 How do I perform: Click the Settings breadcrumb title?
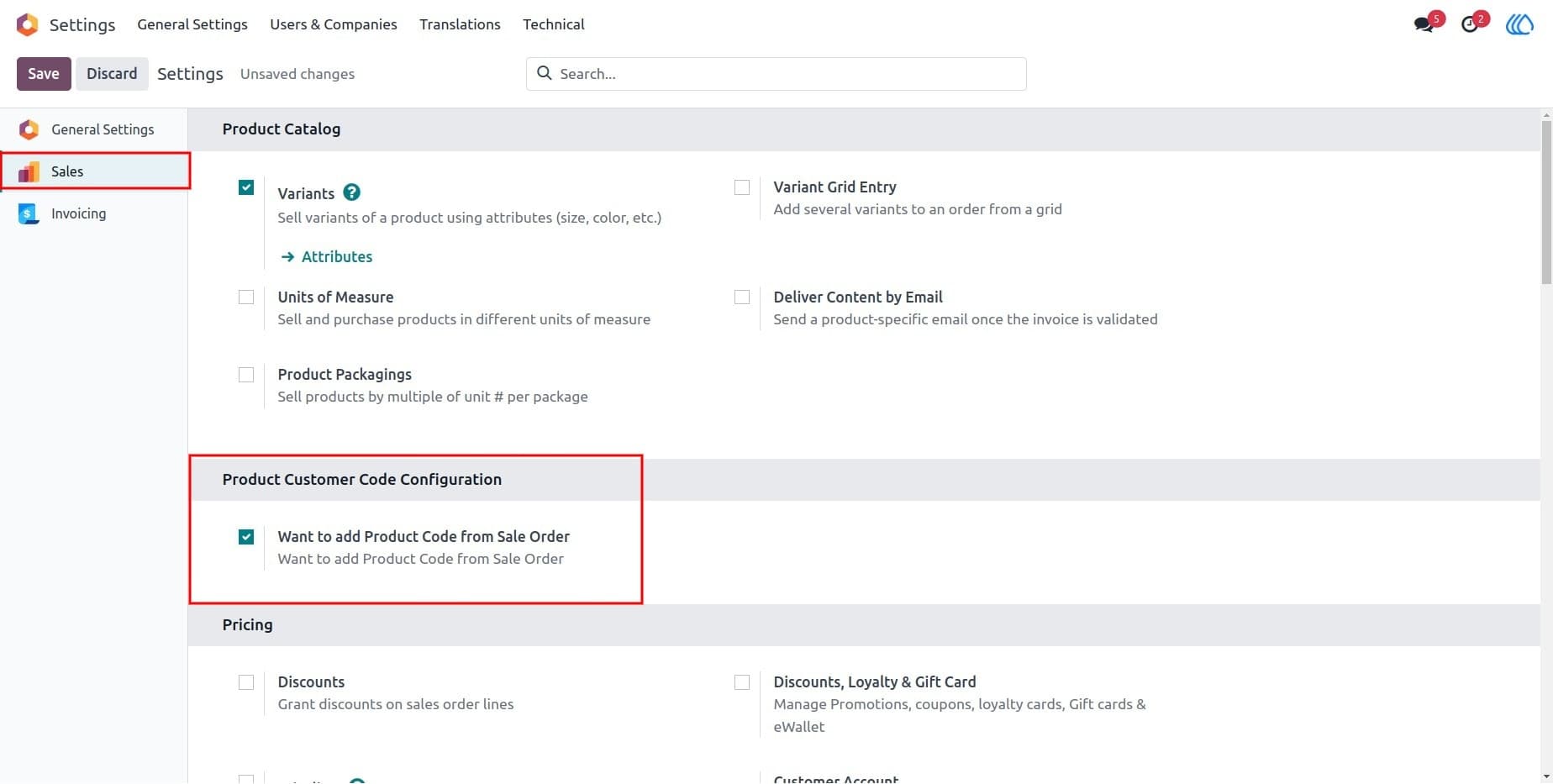[x=190, y=74]
